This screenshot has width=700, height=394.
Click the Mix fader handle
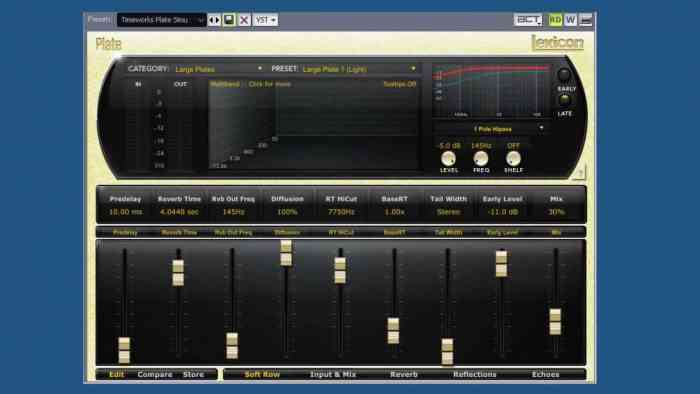point(555,322)
